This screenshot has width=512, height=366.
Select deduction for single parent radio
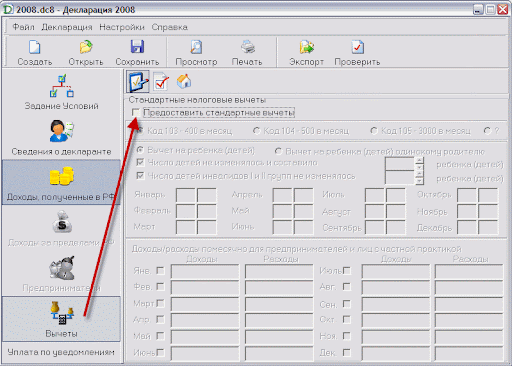pos(278,152)
